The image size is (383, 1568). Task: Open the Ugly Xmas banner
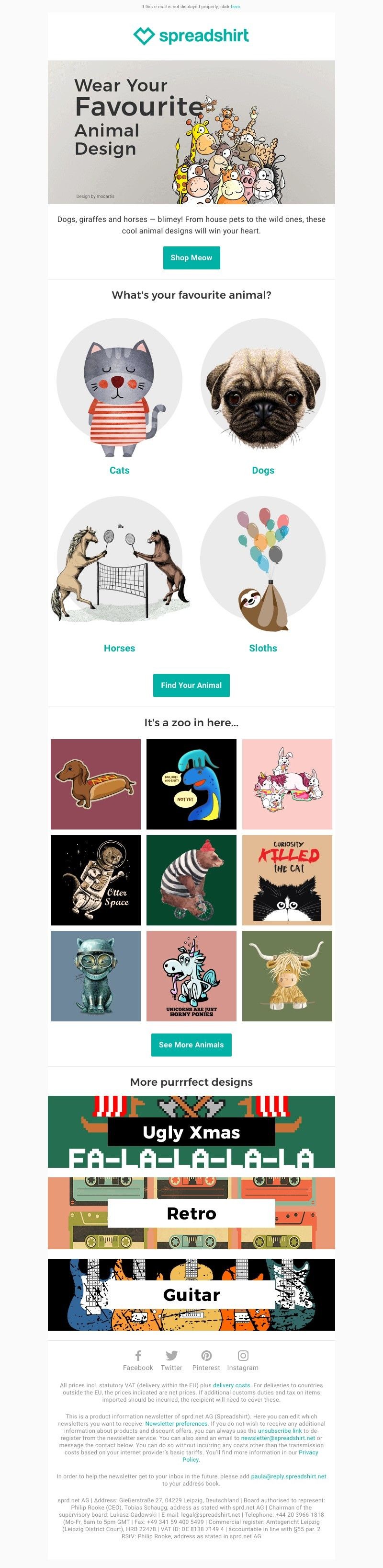(191, 1132)
